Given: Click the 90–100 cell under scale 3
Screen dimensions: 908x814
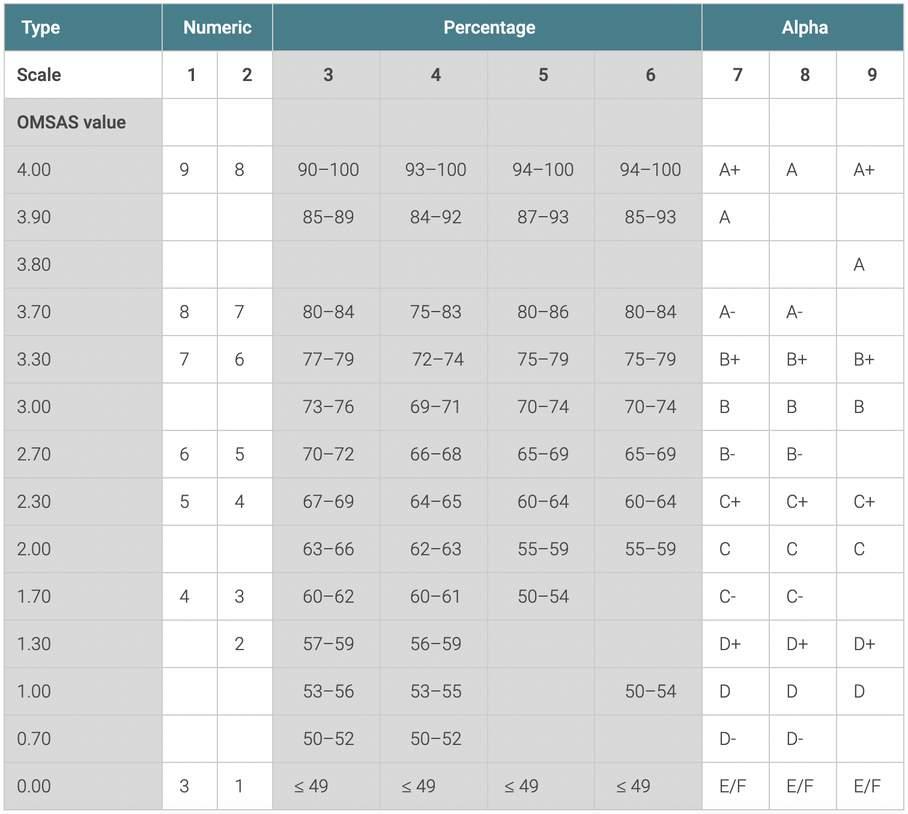Looking at the screenshot, I should click(x=327, y=170).
